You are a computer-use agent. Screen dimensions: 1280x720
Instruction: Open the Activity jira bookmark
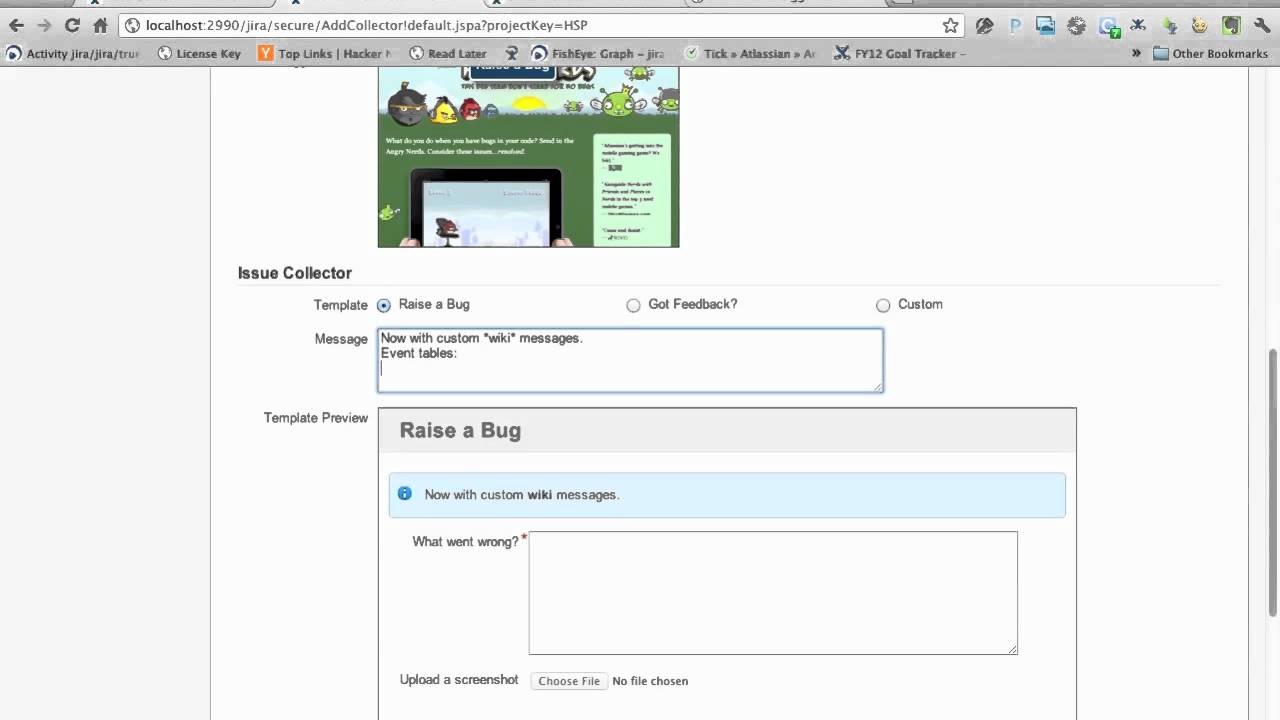point(74,54)
